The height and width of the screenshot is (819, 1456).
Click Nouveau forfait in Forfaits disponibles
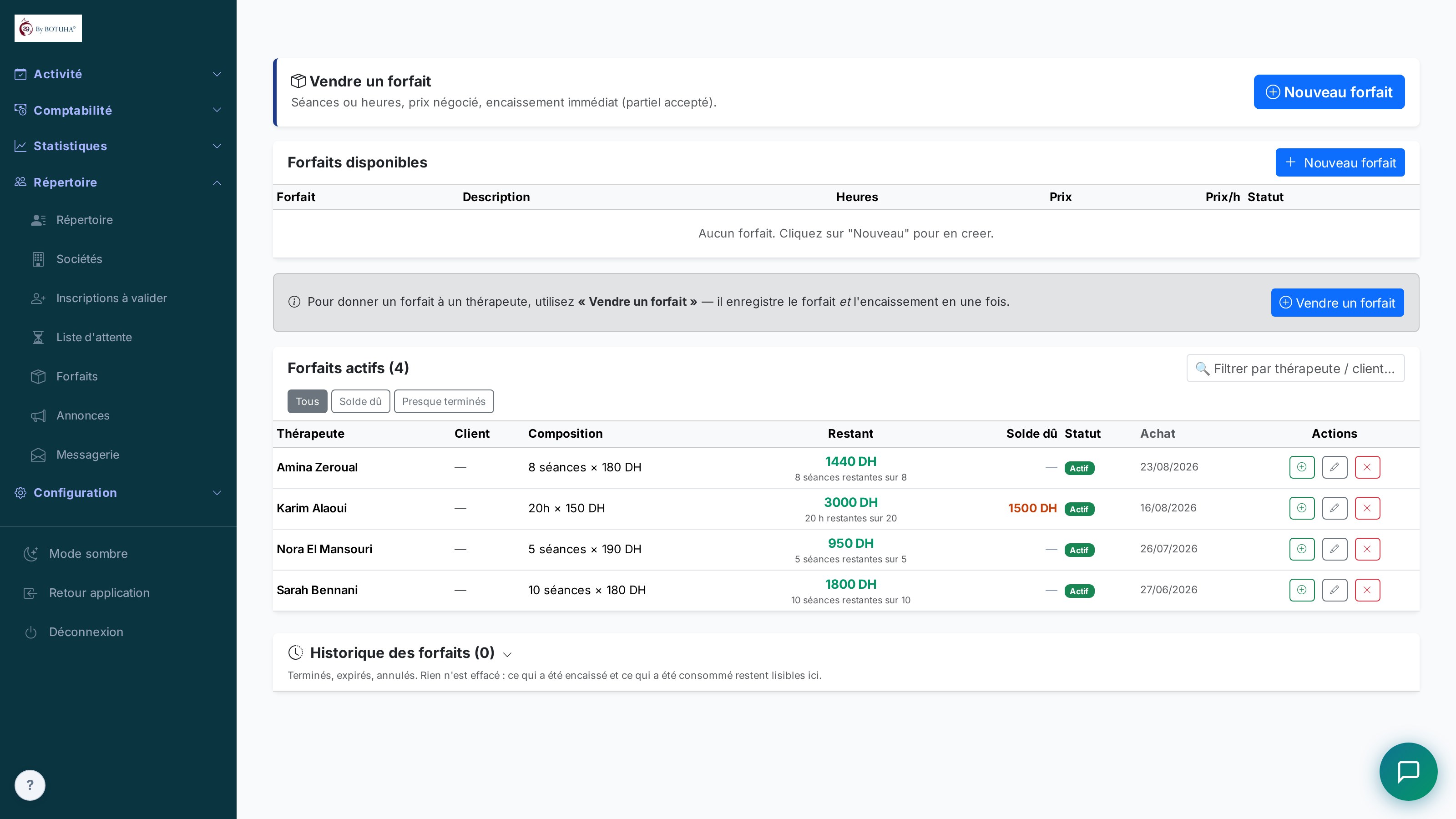point(1340,163)
